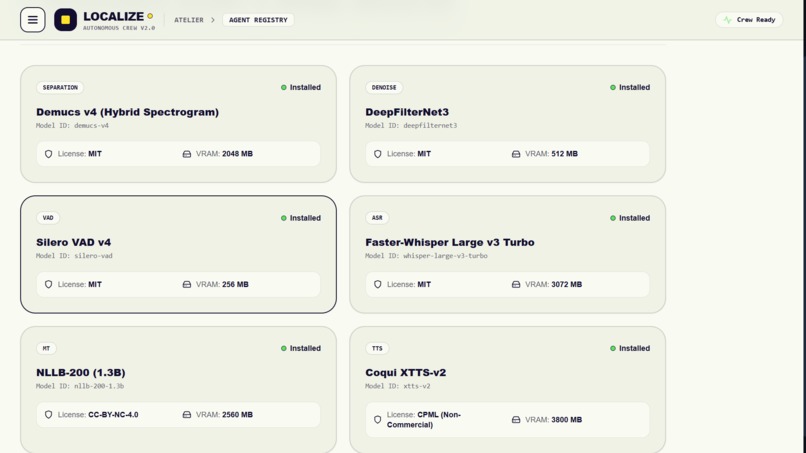The image size is (806, 453).
Task: Click the shield license icon on Demucs v4 card
Action: coord(48,154)
